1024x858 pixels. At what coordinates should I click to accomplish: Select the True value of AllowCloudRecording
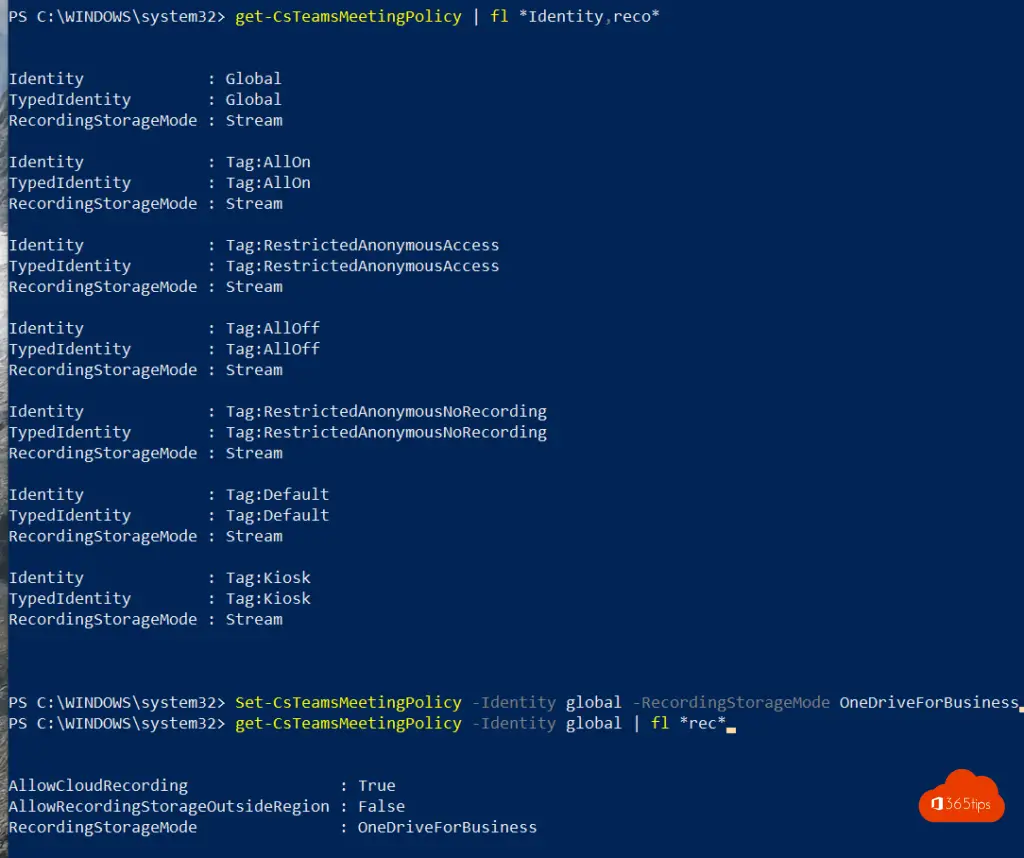376,786
